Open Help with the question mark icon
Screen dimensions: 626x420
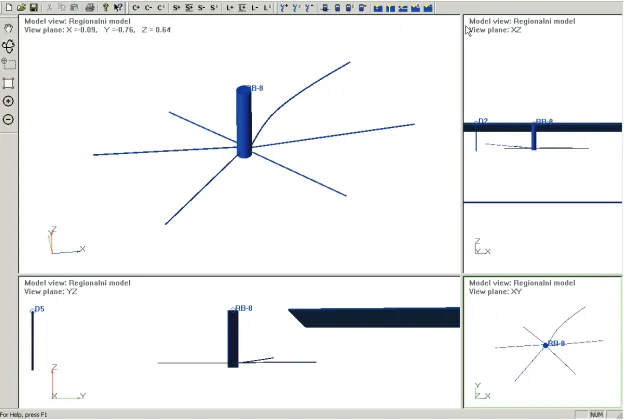[x=105, y=8]
